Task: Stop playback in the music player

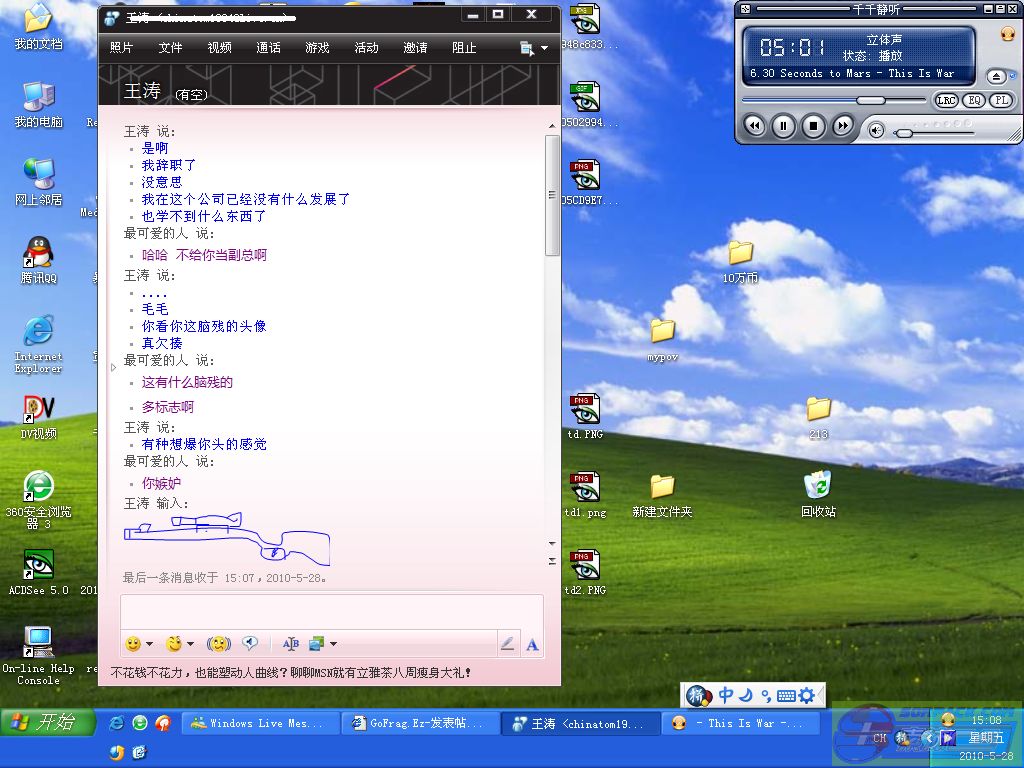Action: (x=814, y=126)
